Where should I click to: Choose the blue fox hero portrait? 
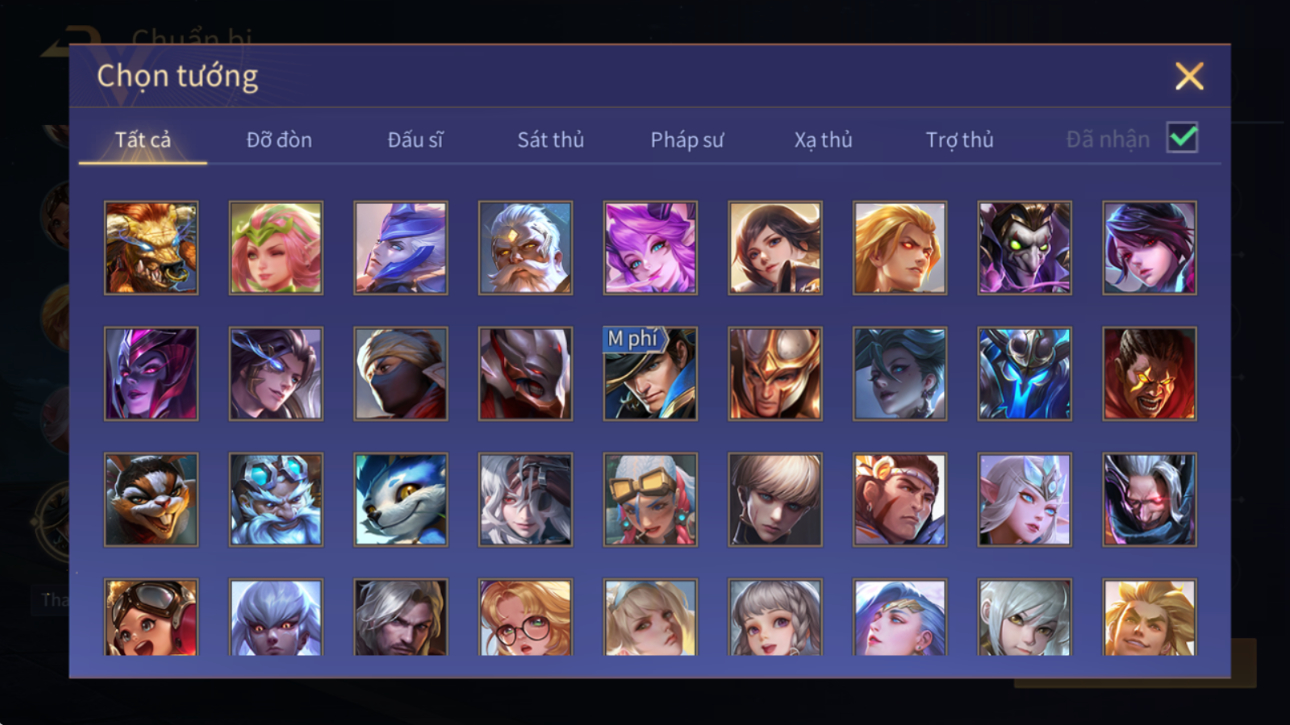tap(400, 500)
